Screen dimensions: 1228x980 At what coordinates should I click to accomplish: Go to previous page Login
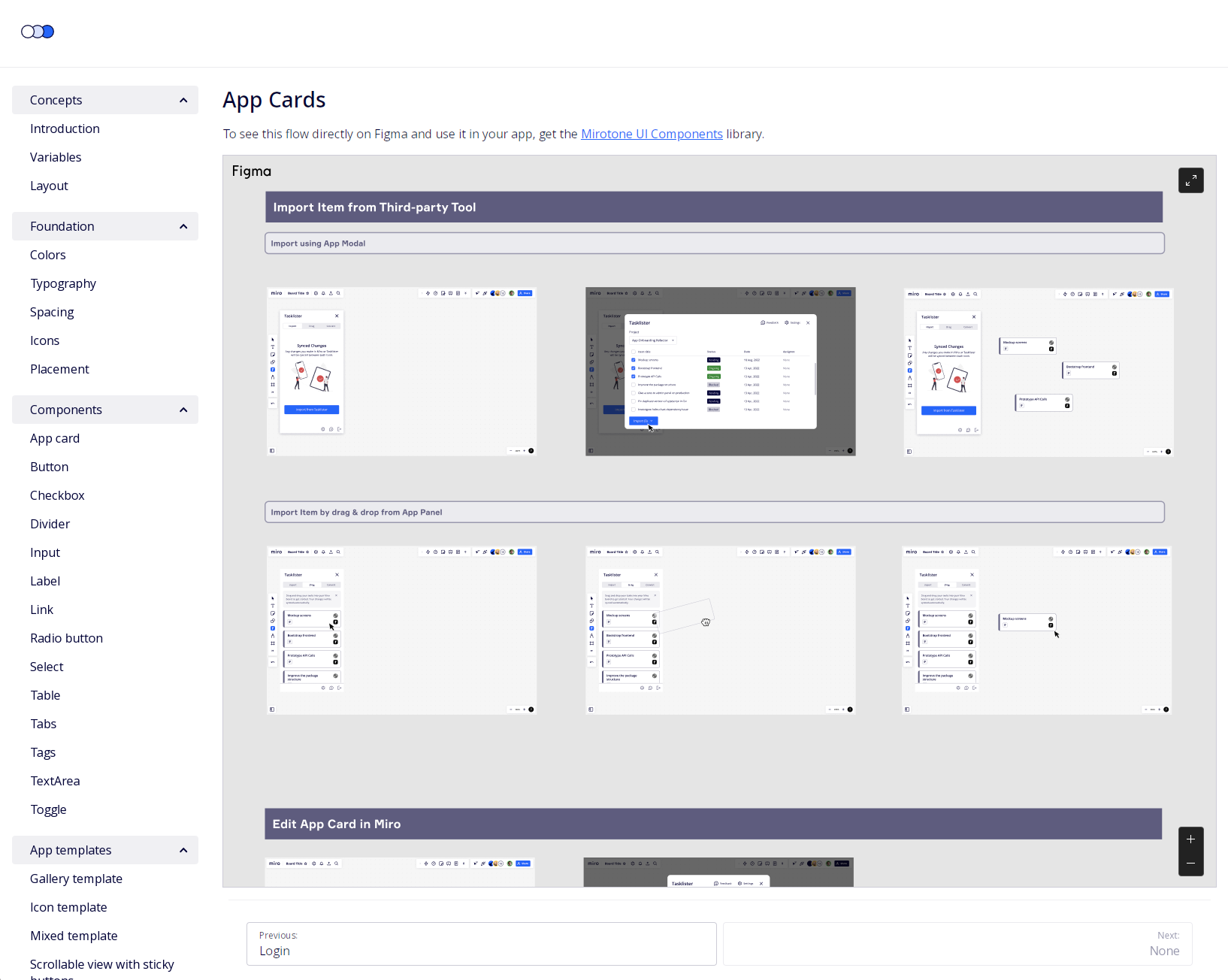pos(481,944)
